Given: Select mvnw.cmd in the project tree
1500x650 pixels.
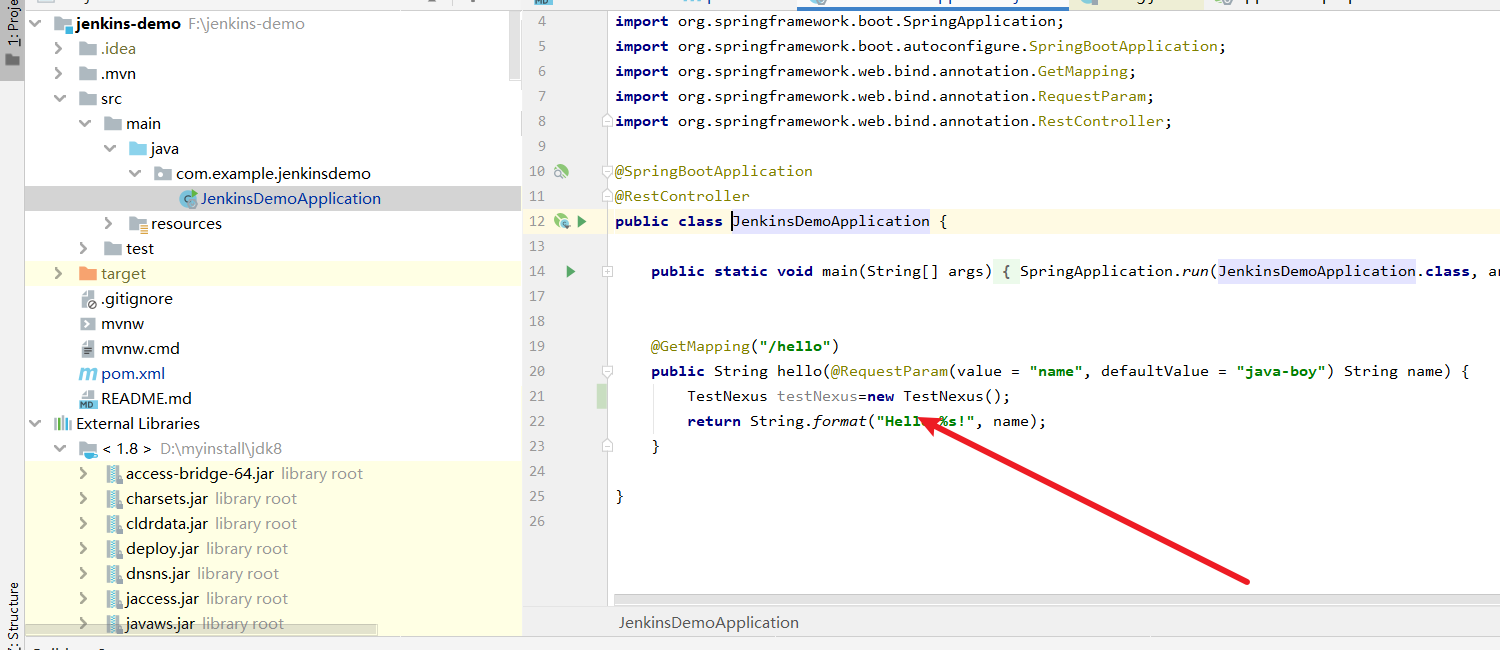Looking at the screenshot, I should (140, 349).
